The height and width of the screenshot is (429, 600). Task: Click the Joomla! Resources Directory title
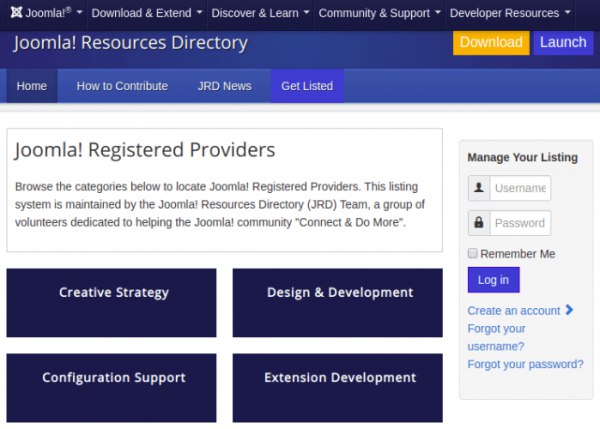point(130,42)
